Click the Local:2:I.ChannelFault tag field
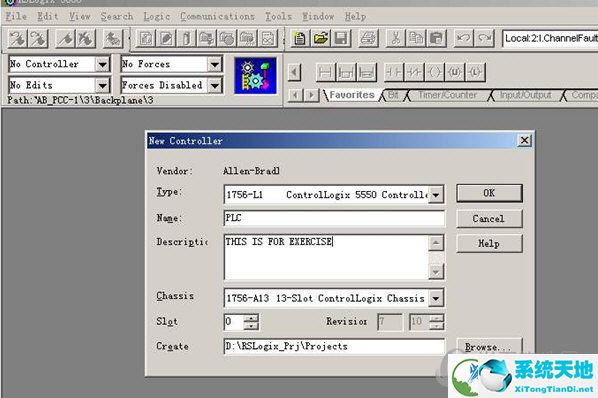The image size is (598, 398). (x=550, y=39)
